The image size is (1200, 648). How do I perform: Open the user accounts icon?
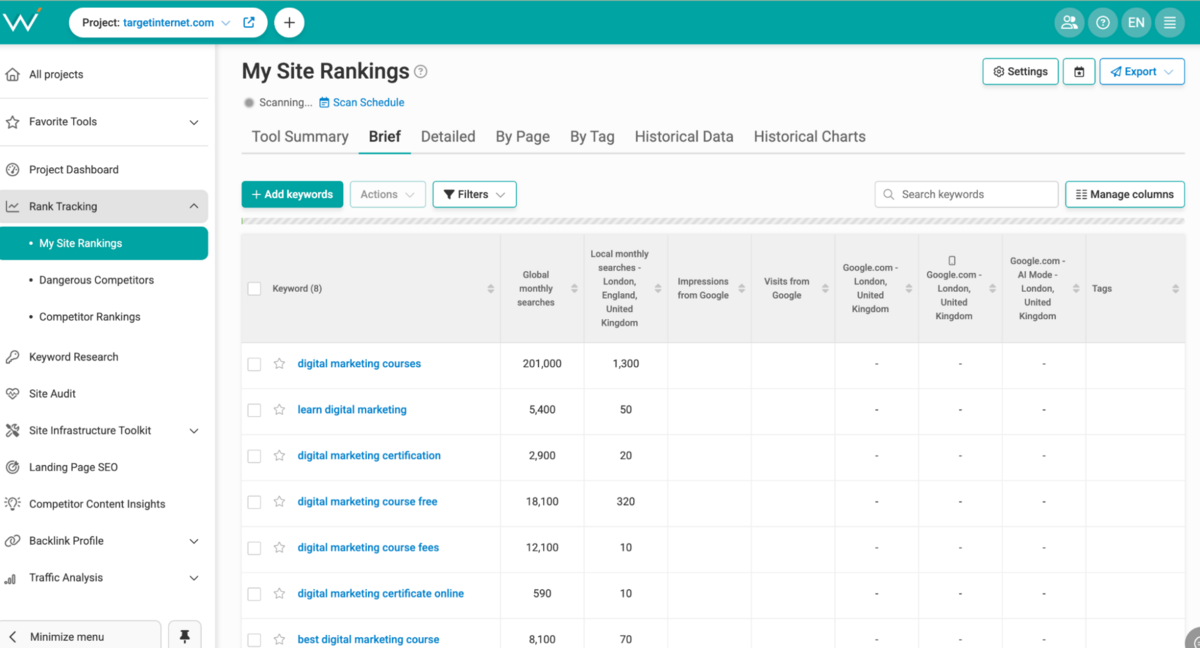click(1069, 23)
